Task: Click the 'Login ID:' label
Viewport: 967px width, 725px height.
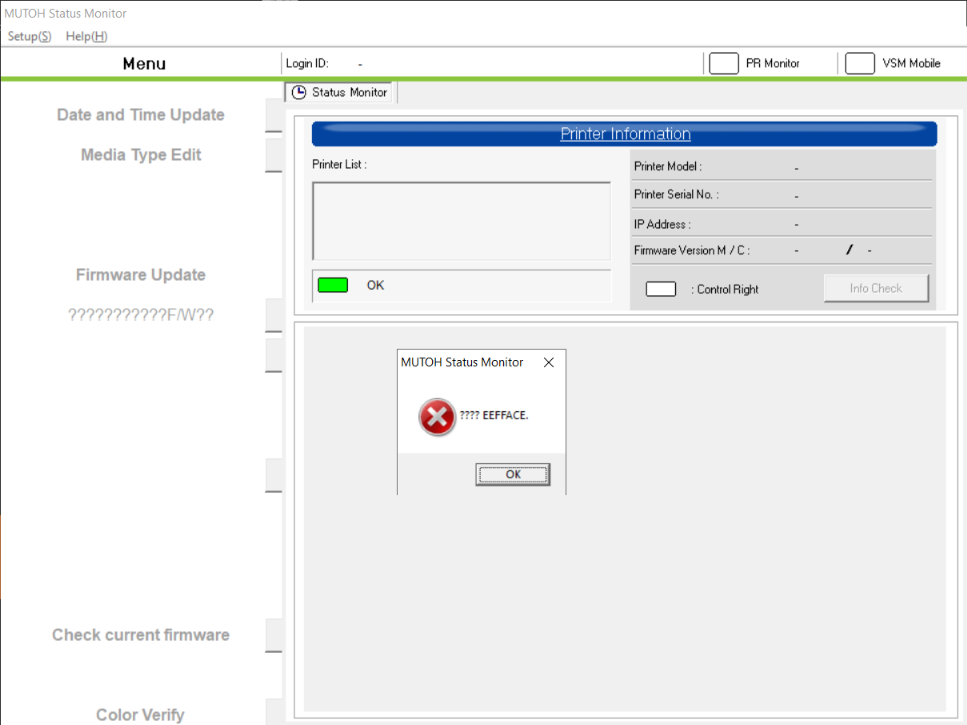Action: point(307,63)
